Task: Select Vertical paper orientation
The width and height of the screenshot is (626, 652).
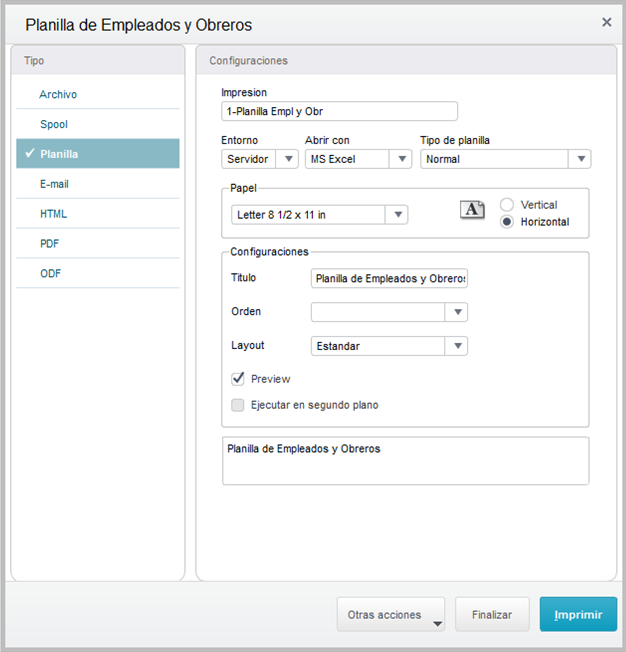Action: pyautogui.click(x=507, y=204)
